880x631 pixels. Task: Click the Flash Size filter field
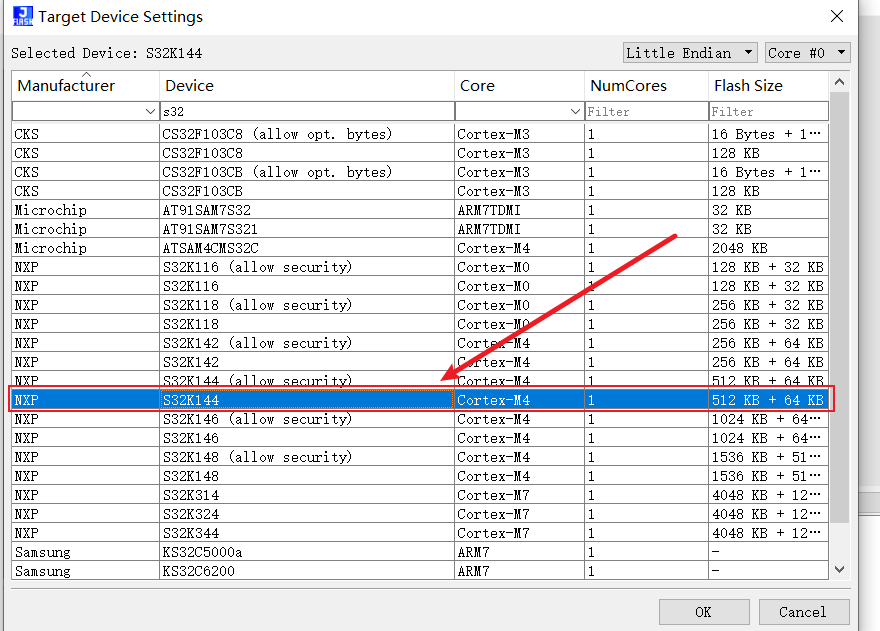point(769,111)
